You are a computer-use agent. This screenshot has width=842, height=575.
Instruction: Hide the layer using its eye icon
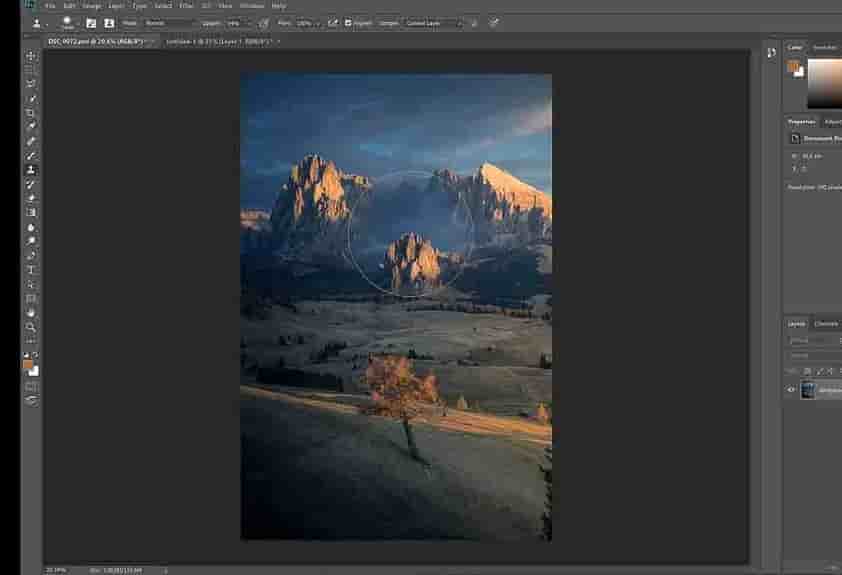(791, 390)
